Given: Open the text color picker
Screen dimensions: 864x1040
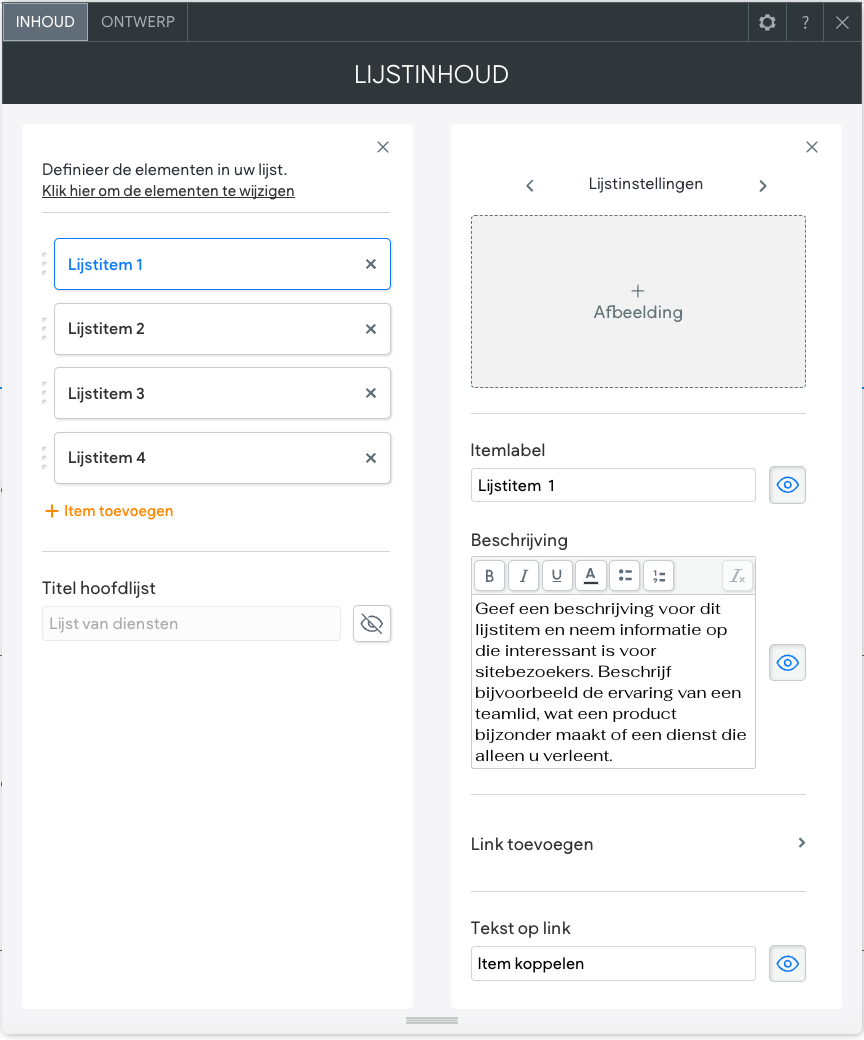Looking at the screenshot, I should click(x=591, y=575).
